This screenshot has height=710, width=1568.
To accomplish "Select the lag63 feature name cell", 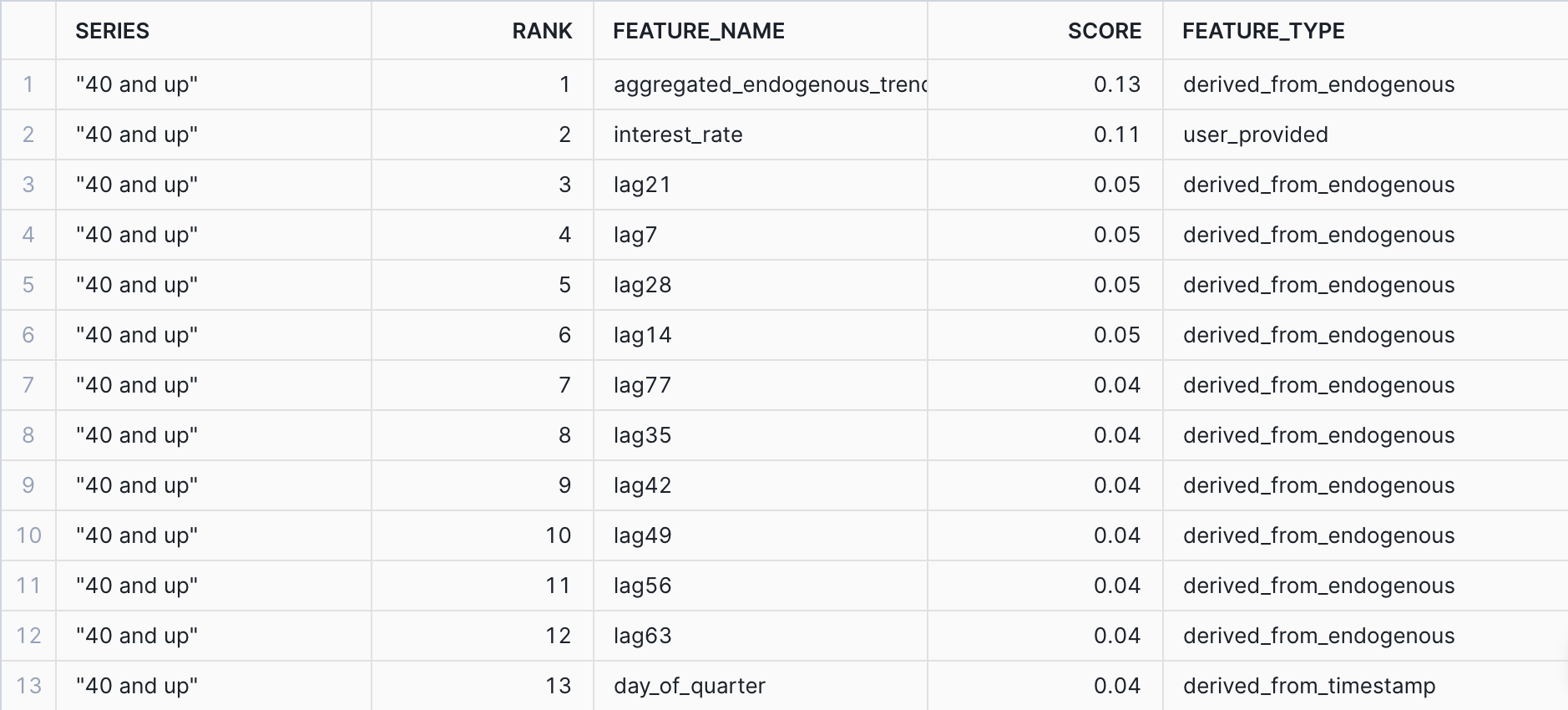I will [x=642, y=636].
